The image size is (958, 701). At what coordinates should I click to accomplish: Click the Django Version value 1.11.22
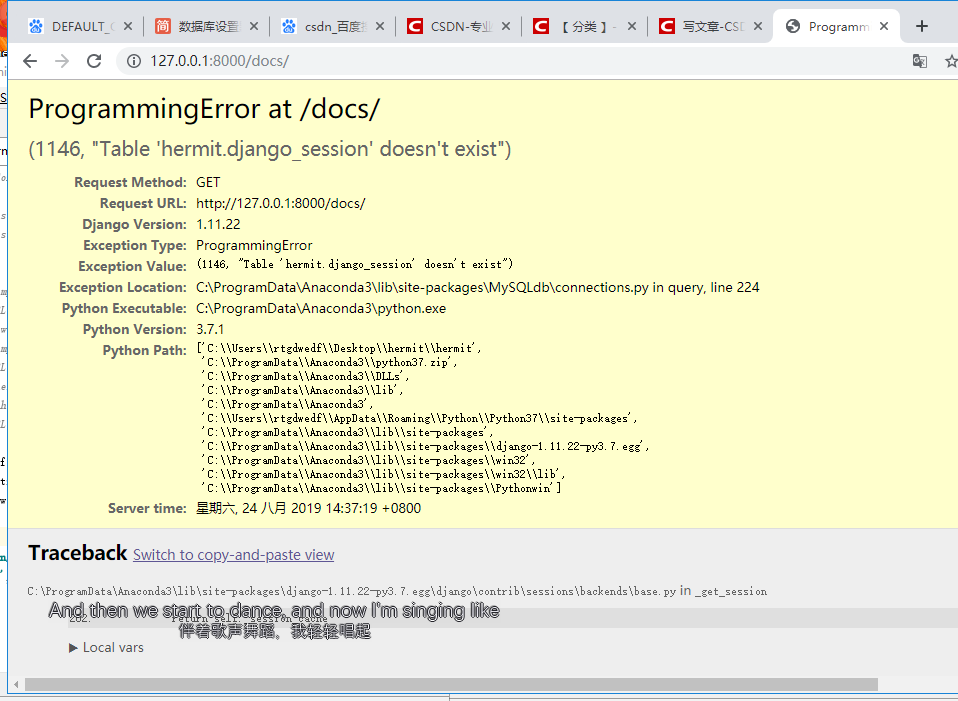point(218,224)
